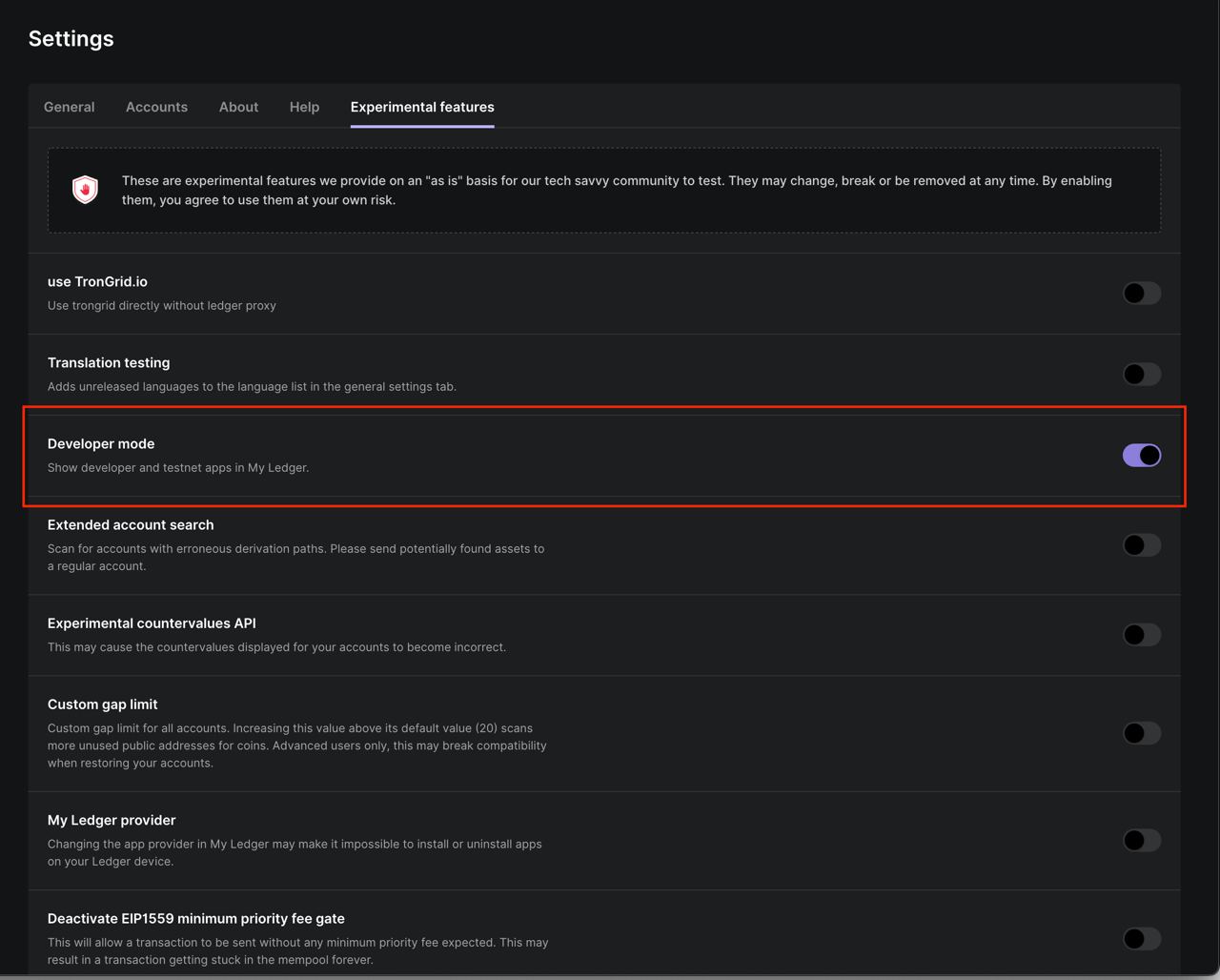Select the Experimental features tab
The width and height of the screenshot is (1220, 980).
click(422, 107)
